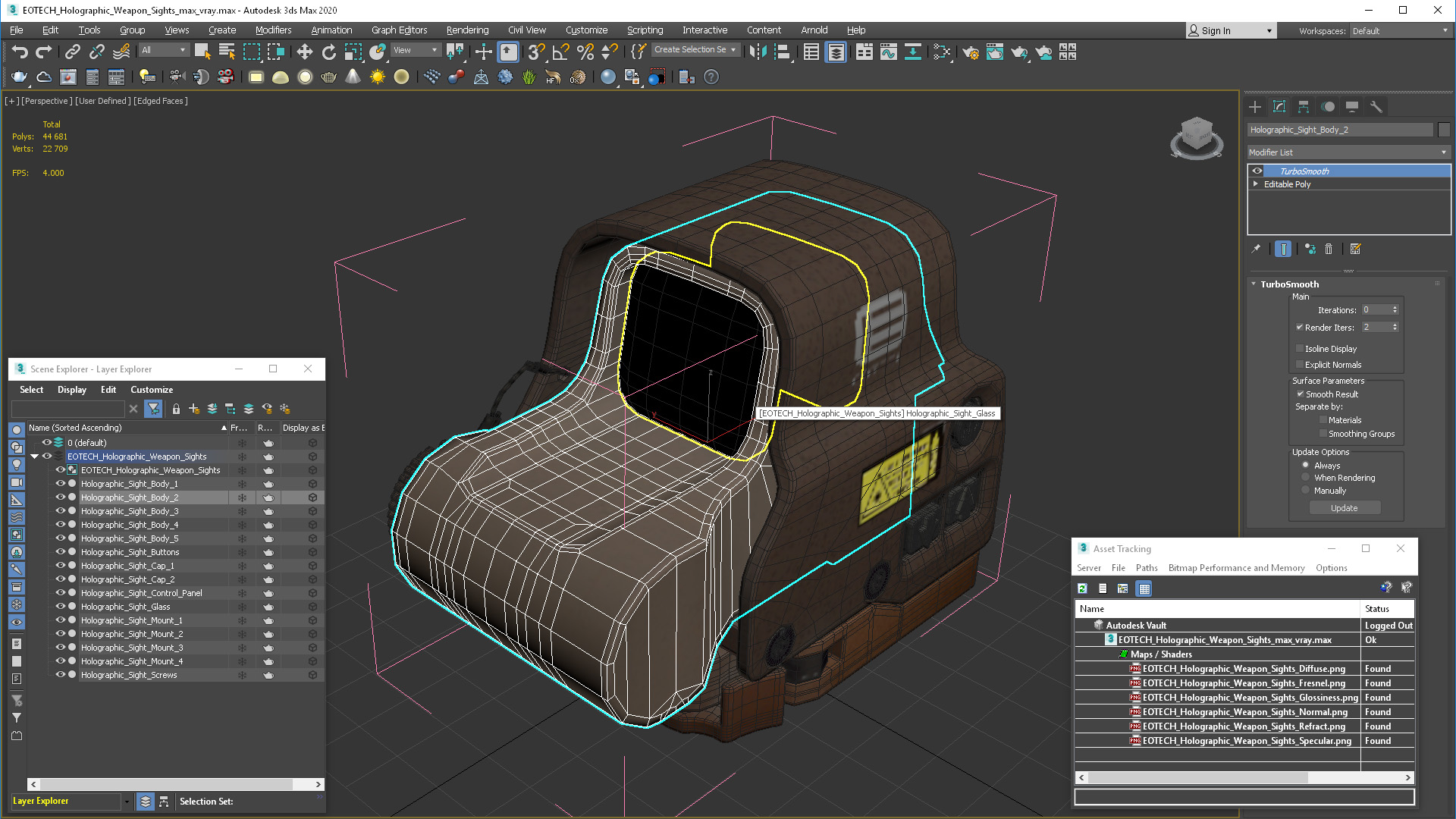Click the Undo arrow icon
Viewport: 1456px width, 819px height.
(20, 52)
